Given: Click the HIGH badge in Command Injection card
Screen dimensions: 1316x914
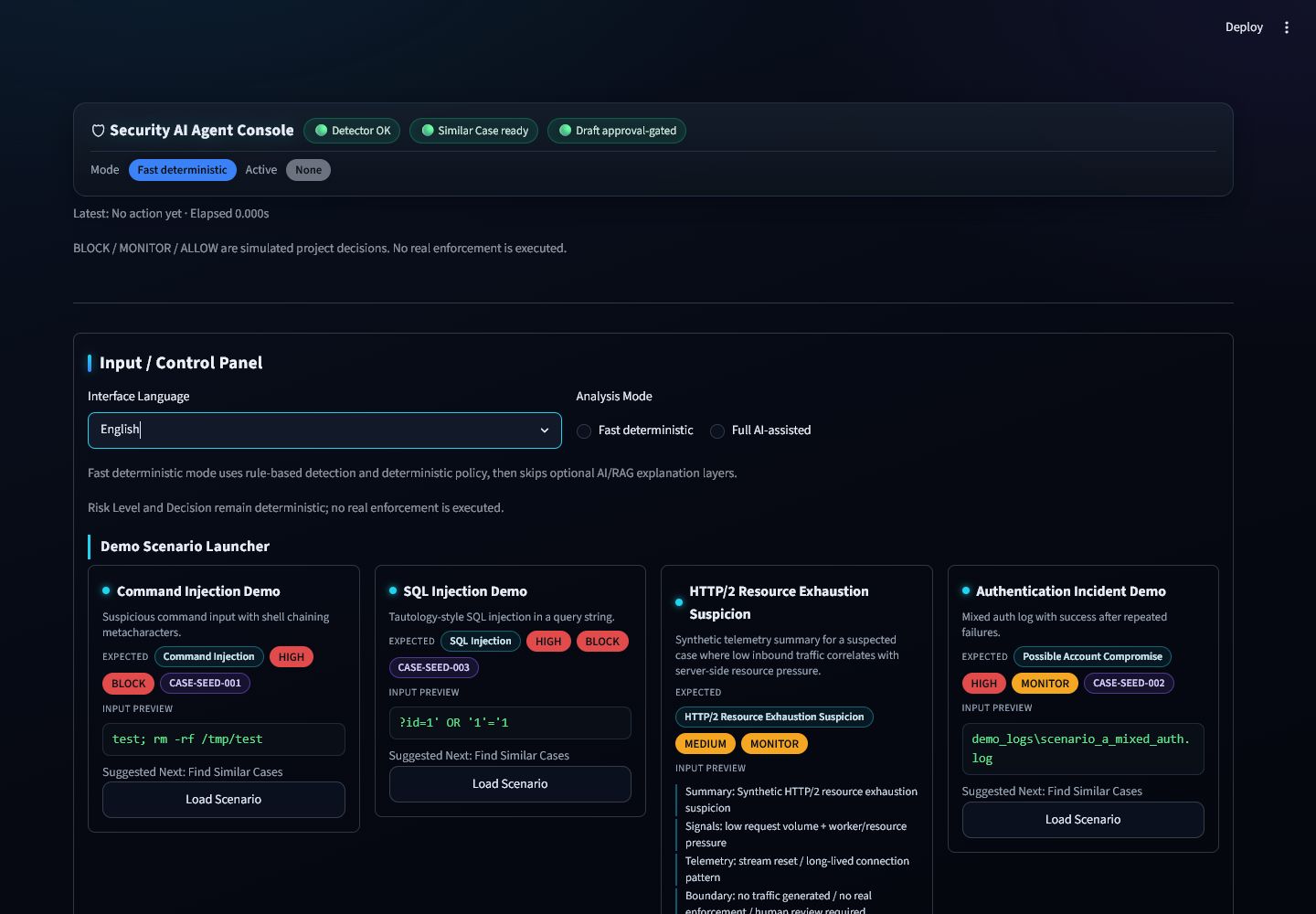Looking at the screenshot, I should [292, 657].
